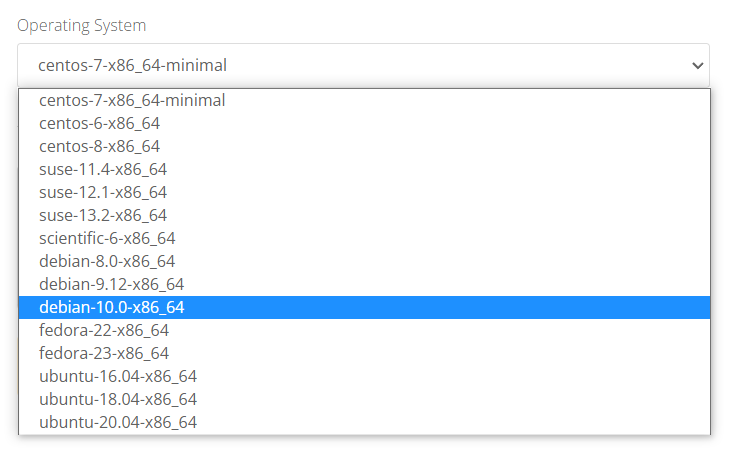This screenshot has height=452, width=735.
Task: Select the suse-11.4-x86_64 option
Action: coord(103,169)
